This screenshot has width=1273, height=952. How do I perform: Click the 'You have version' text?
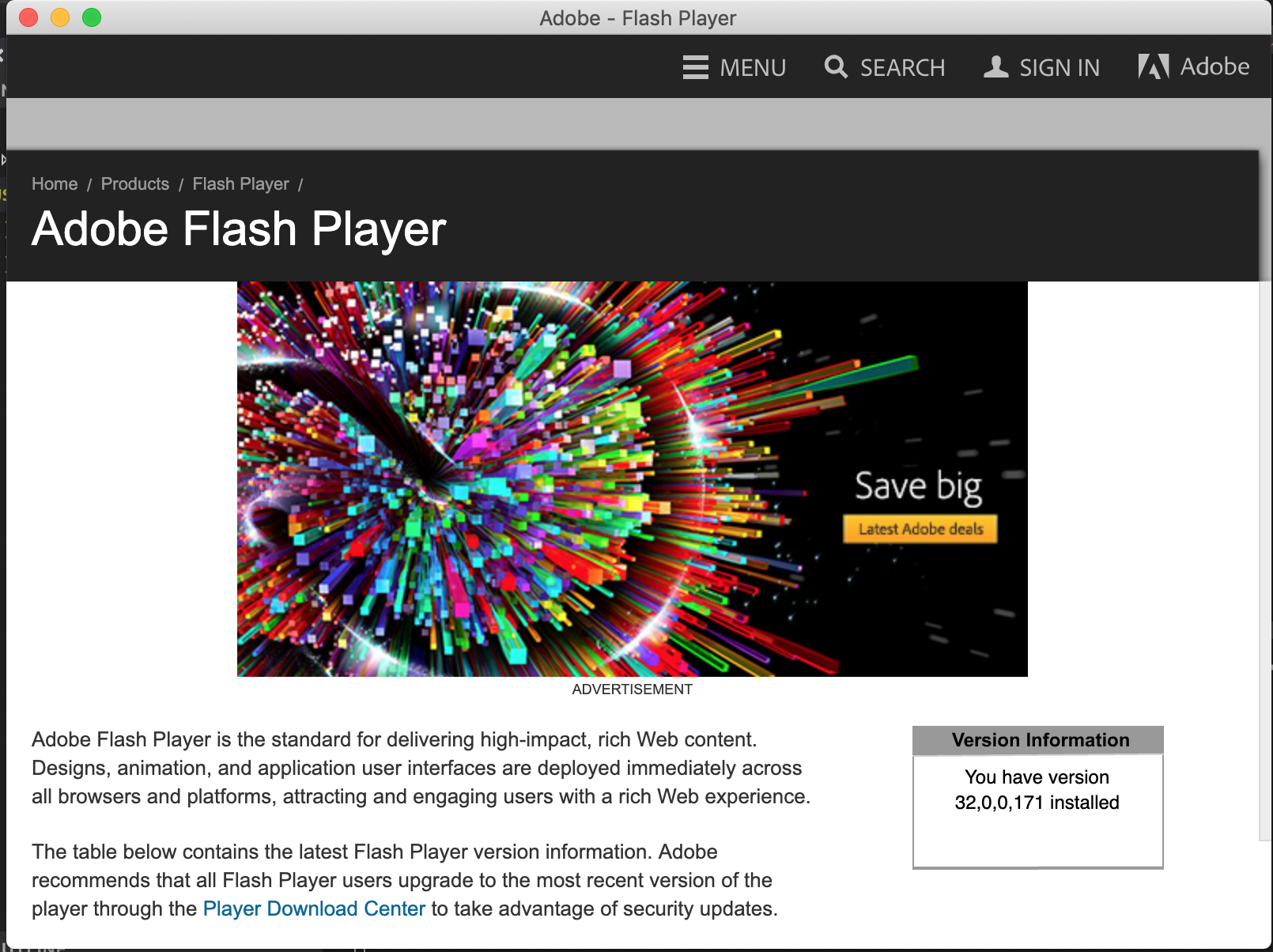pos(1037,777)
